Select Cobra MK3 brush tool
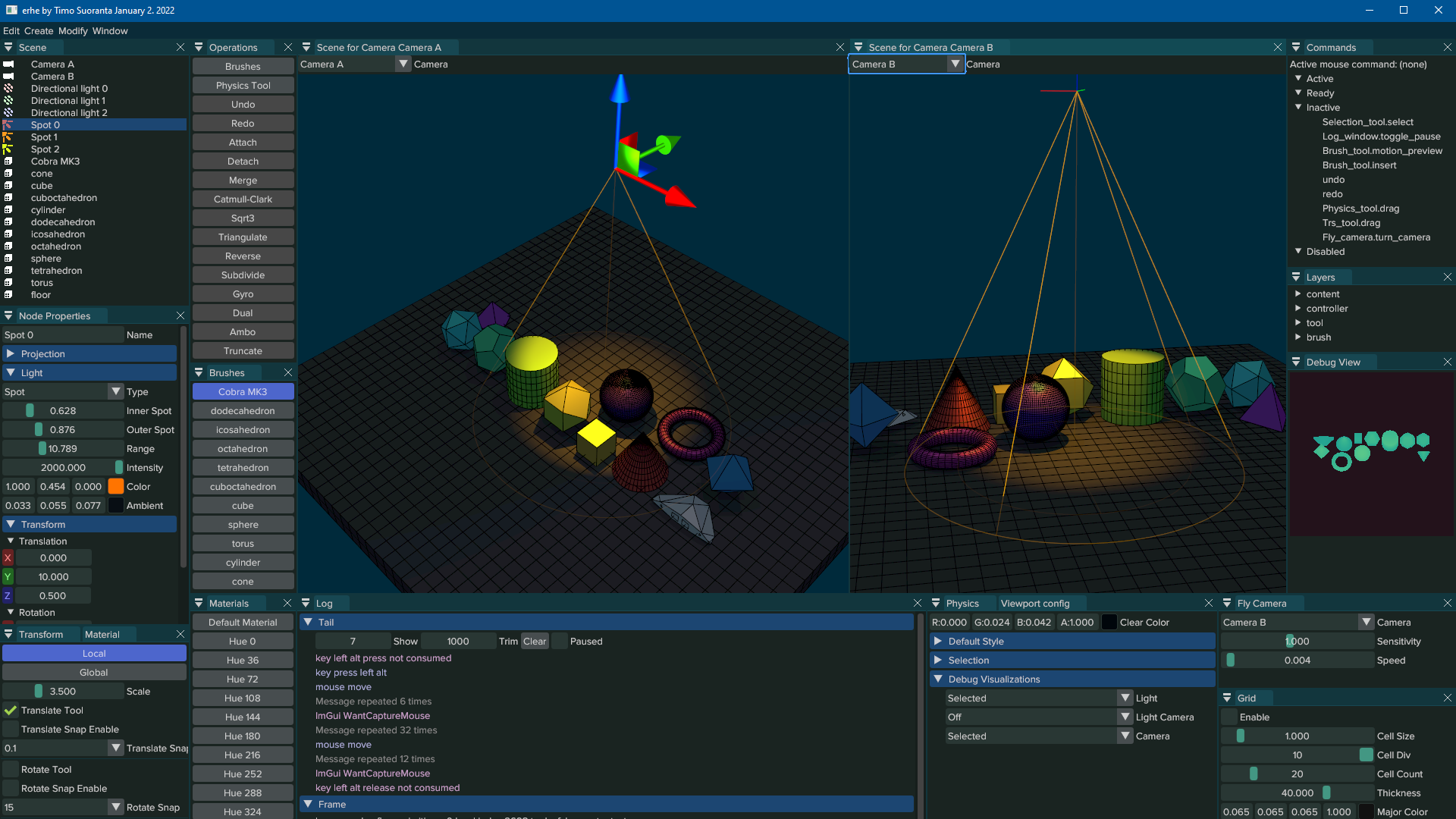This screenshot has width=1456, height=819. tap(242, 391)
